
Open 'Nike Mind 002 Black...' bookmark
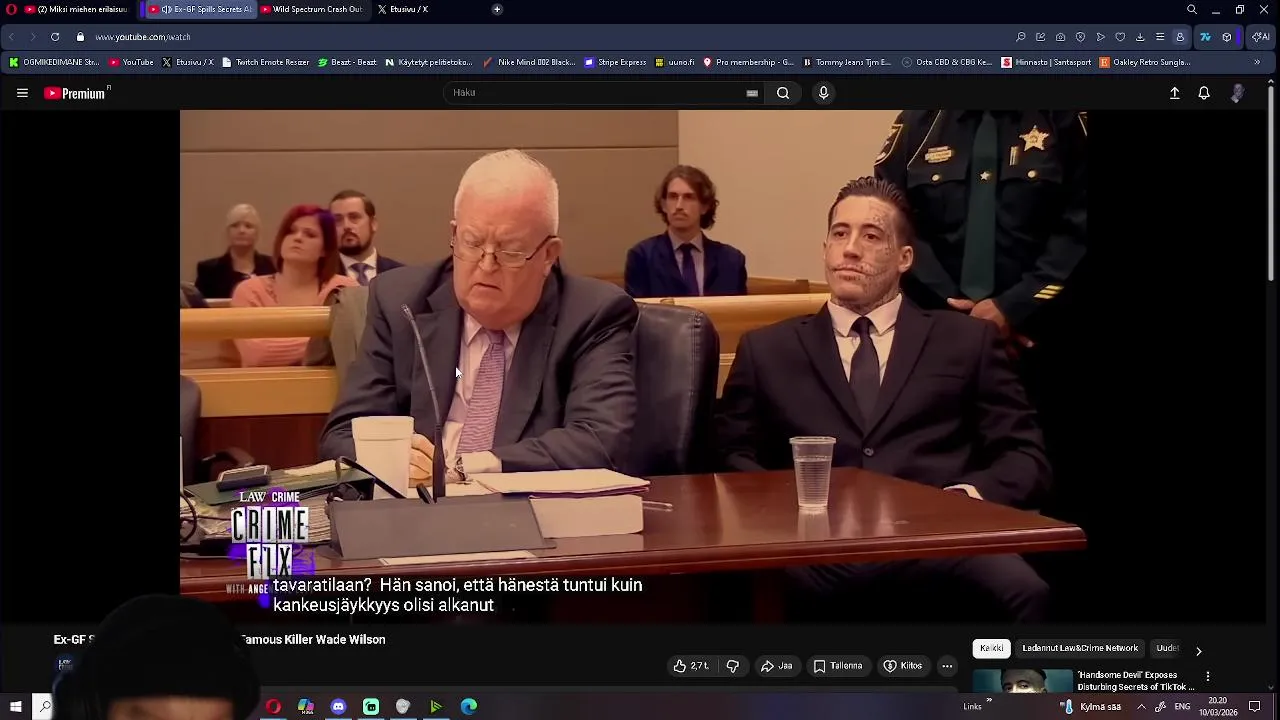(529, 62)
